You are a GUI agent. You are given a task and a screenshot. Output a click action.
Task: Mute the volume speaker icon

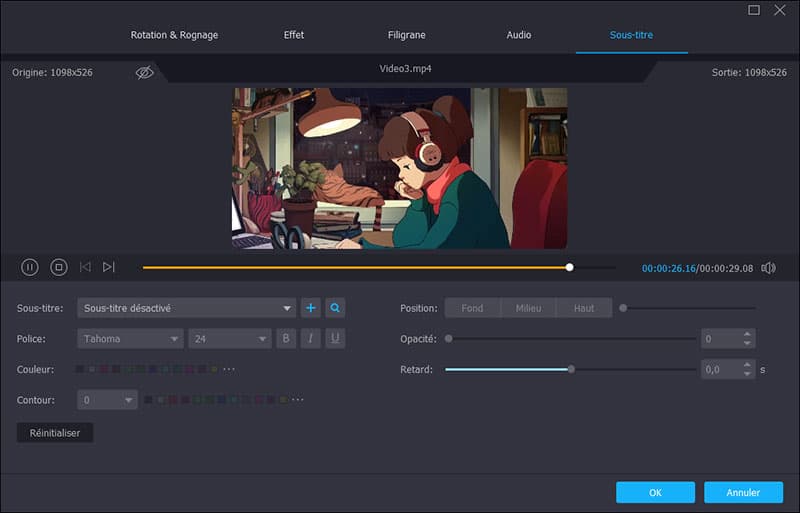tap(768, 268)
